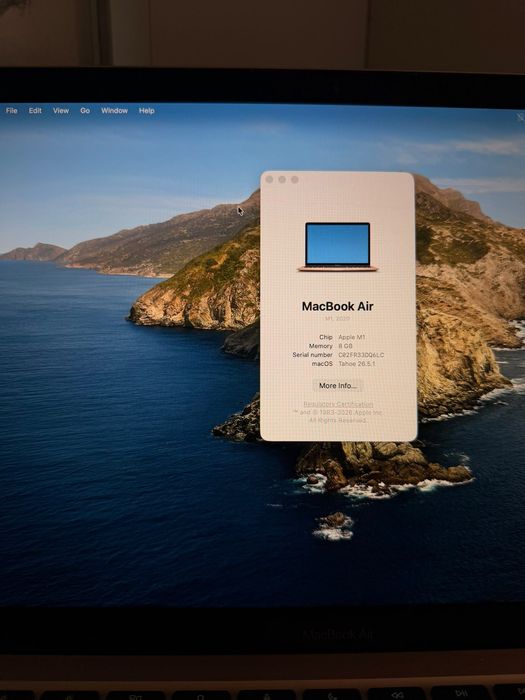Click the Apple copyright notice text
This screenshot has width=525, height=700.
(338, 417)
